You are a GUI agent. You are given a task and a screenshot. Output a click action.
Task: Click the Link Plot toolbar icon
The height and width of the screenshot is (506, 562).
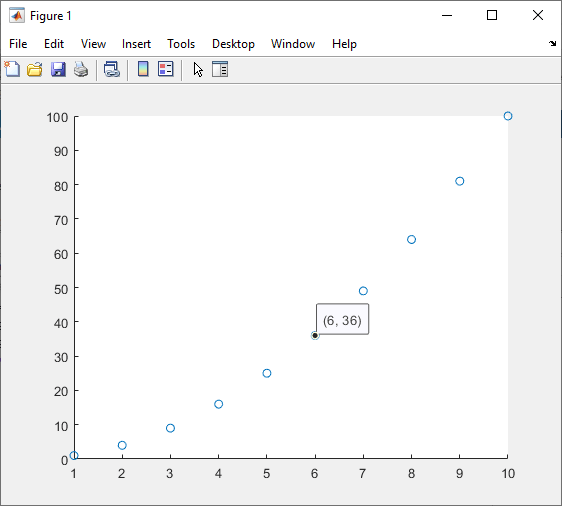coord(112,69)
